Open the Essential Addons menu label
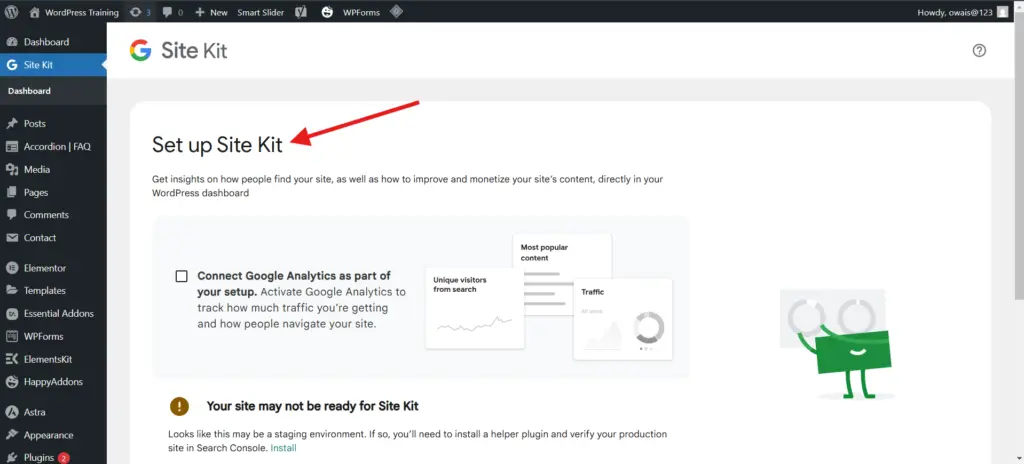Image resolution: width=1024 pixels, height=464 pixels. pos(59,314)
